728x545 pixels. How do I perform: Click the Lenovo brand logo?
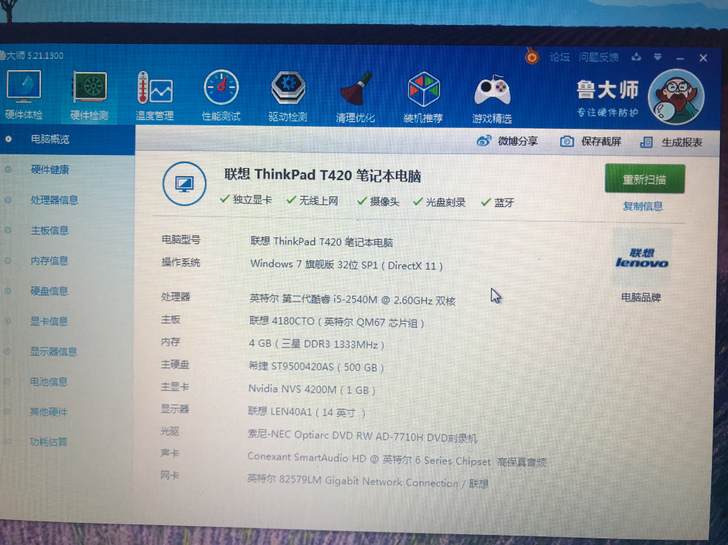(x=642, y=258)
